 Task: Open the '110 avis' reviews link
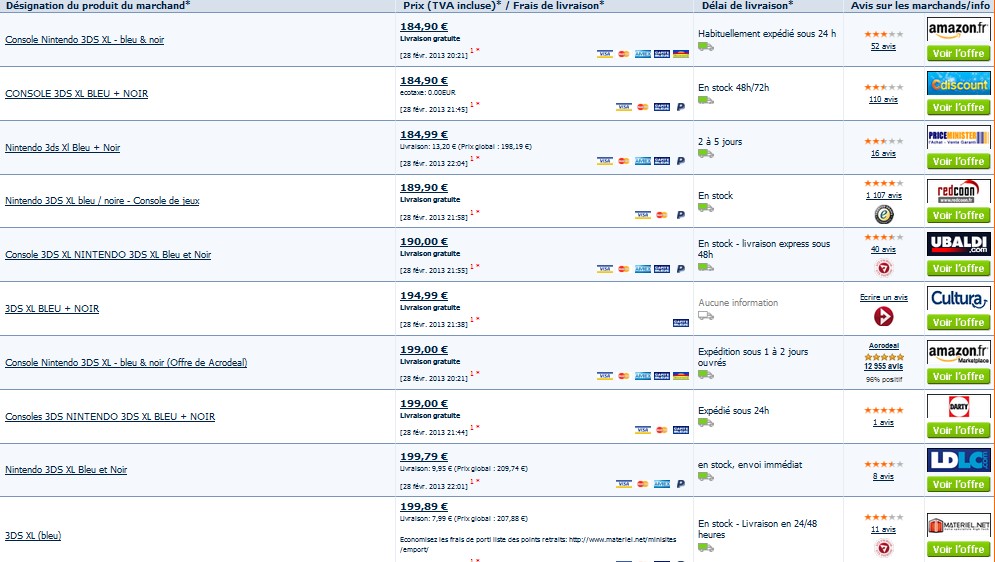coord(883,100)
